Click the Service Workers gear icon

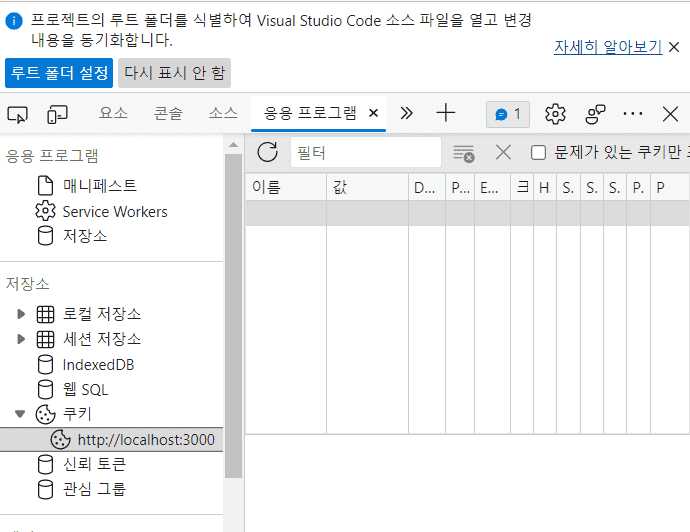pos(45,211)
